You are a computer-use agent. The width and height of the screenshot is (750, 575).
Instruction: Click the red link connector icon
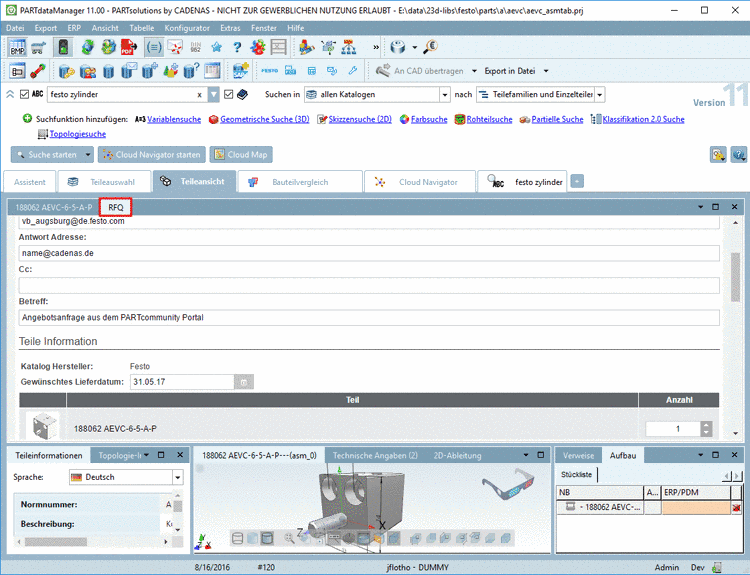click(38, 71)
